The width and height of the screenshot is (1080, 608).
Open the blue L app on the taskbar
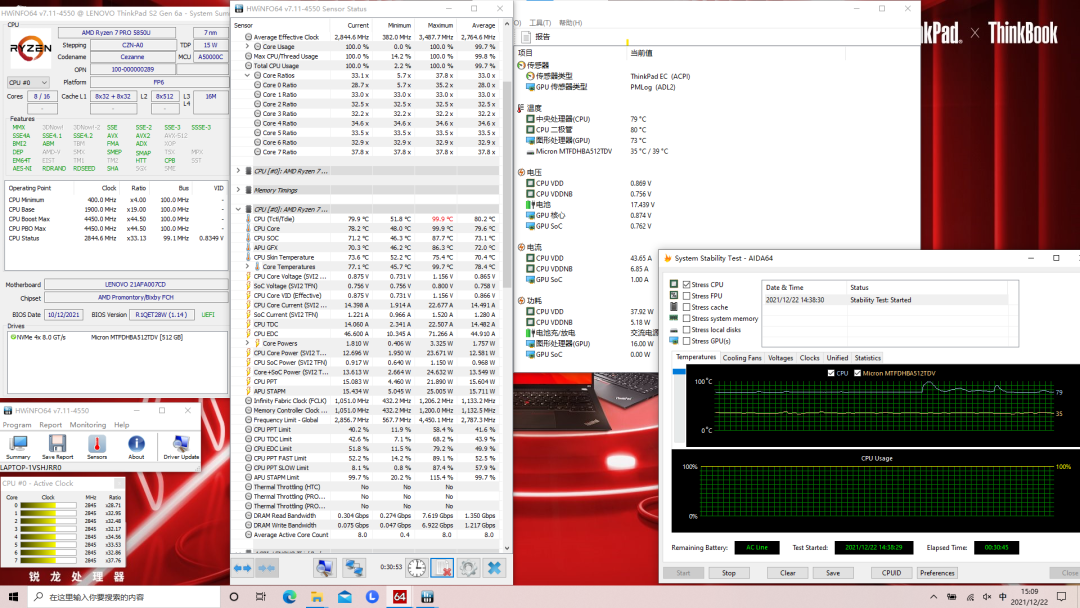[372, 597]
